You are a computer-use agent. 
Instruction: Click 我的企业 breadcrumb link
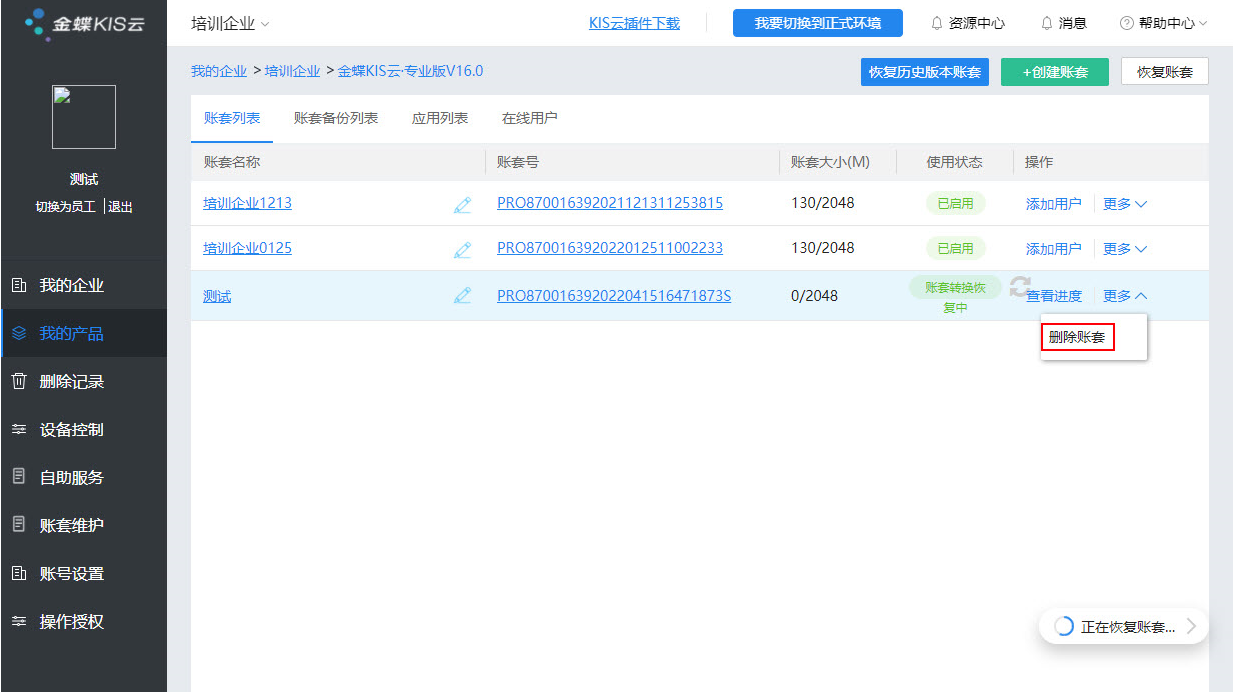point(219,71)
